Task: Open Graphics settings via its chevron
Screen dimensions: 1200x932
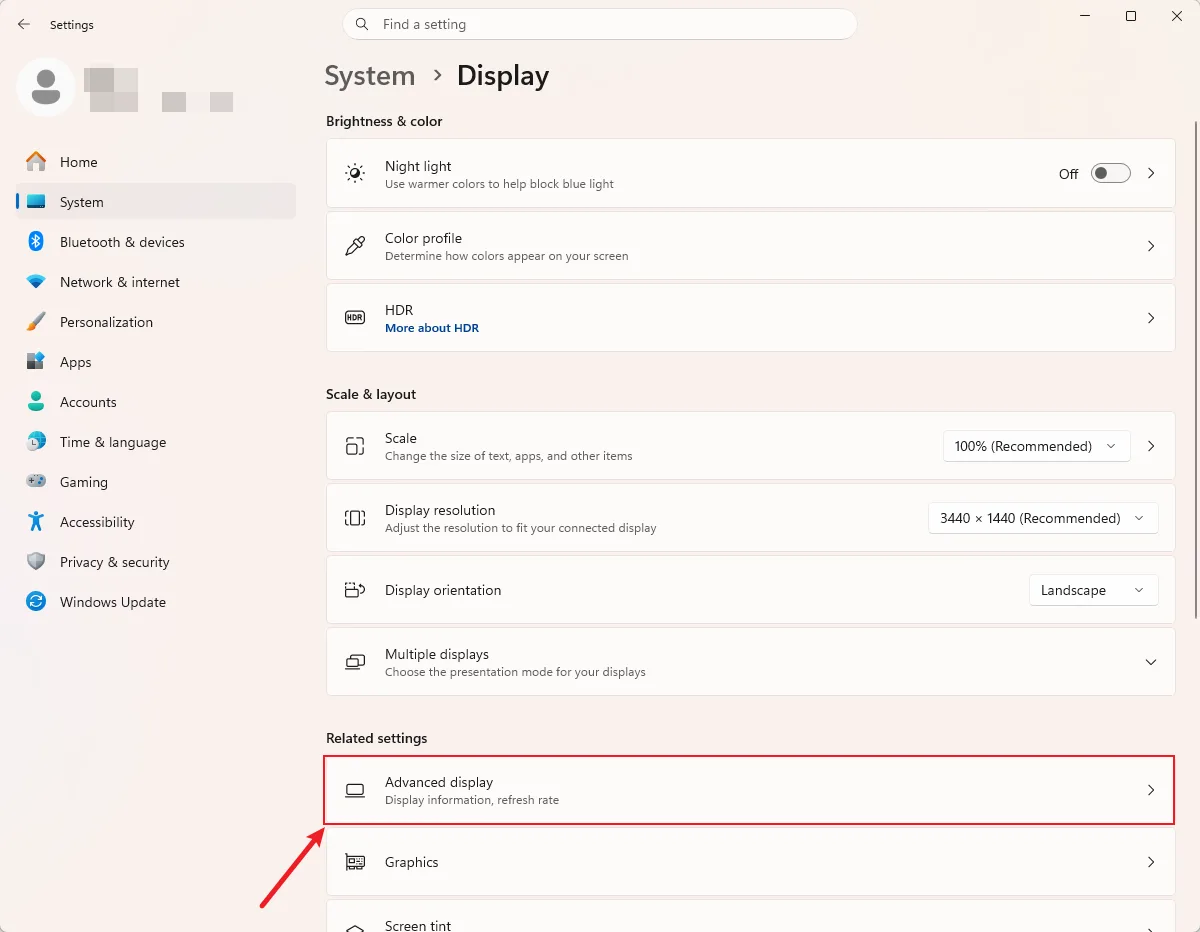Action: (1151, 862)
